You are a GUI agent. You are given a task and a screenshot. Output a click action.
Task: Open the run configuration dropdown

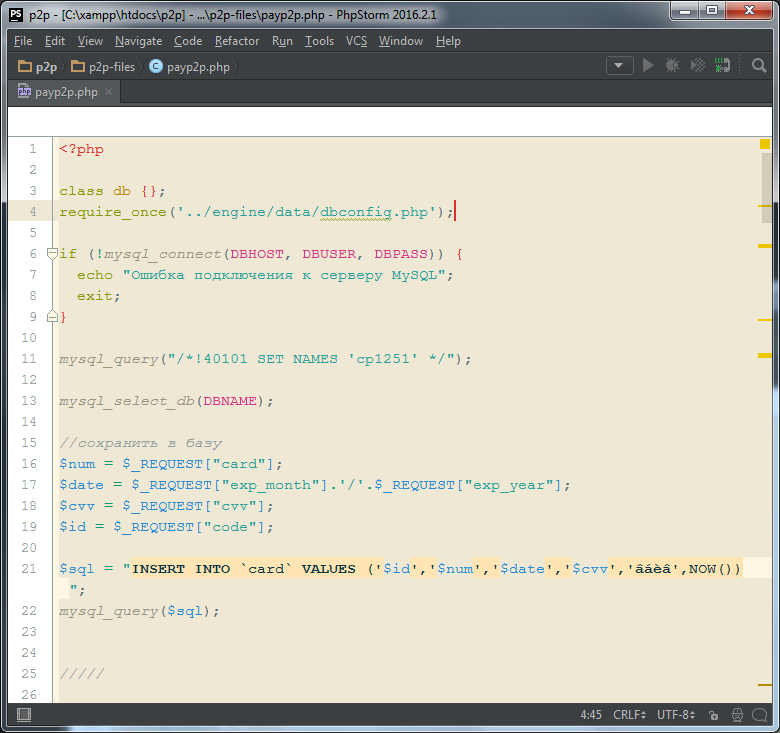pos(620,65)
